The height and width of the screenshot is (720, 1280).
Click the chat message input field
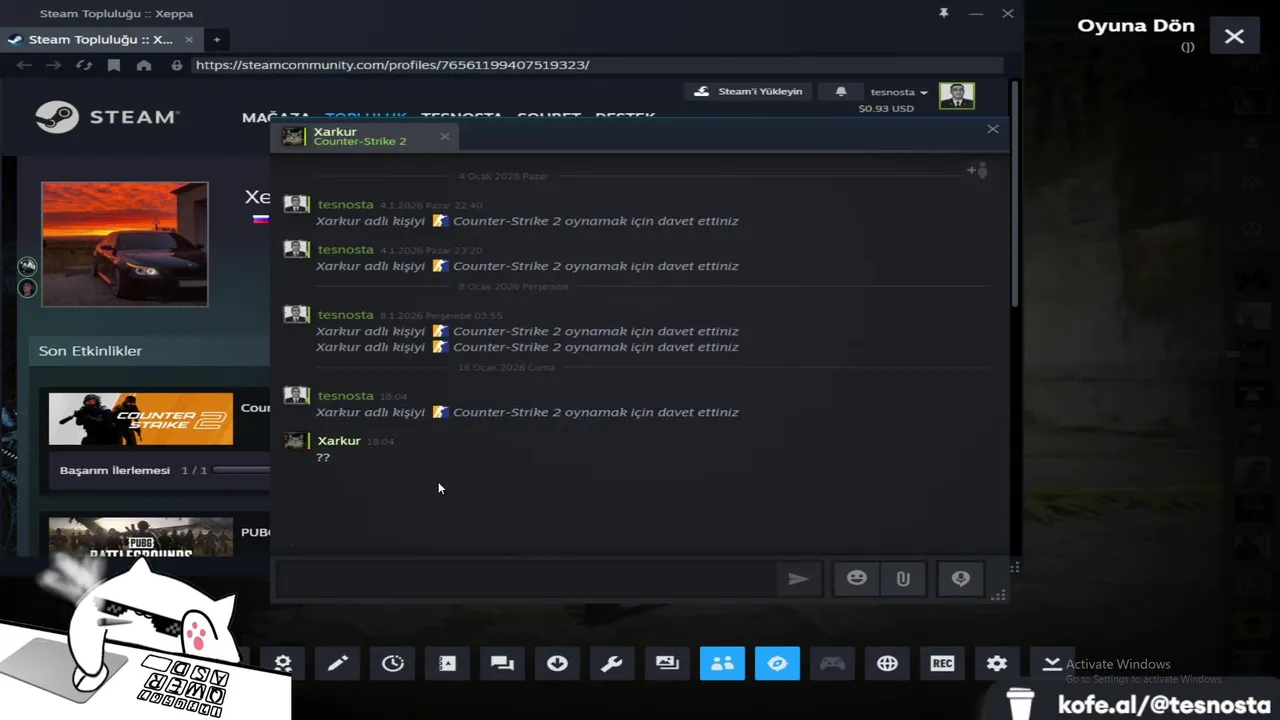coord(526,578)
